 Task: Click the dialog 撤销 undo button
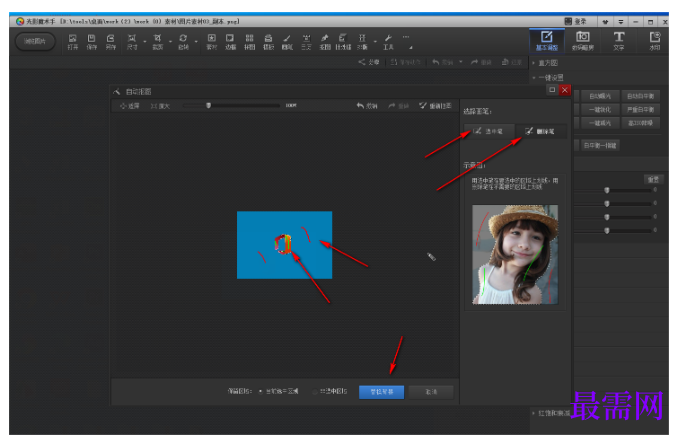click(367, 106)
